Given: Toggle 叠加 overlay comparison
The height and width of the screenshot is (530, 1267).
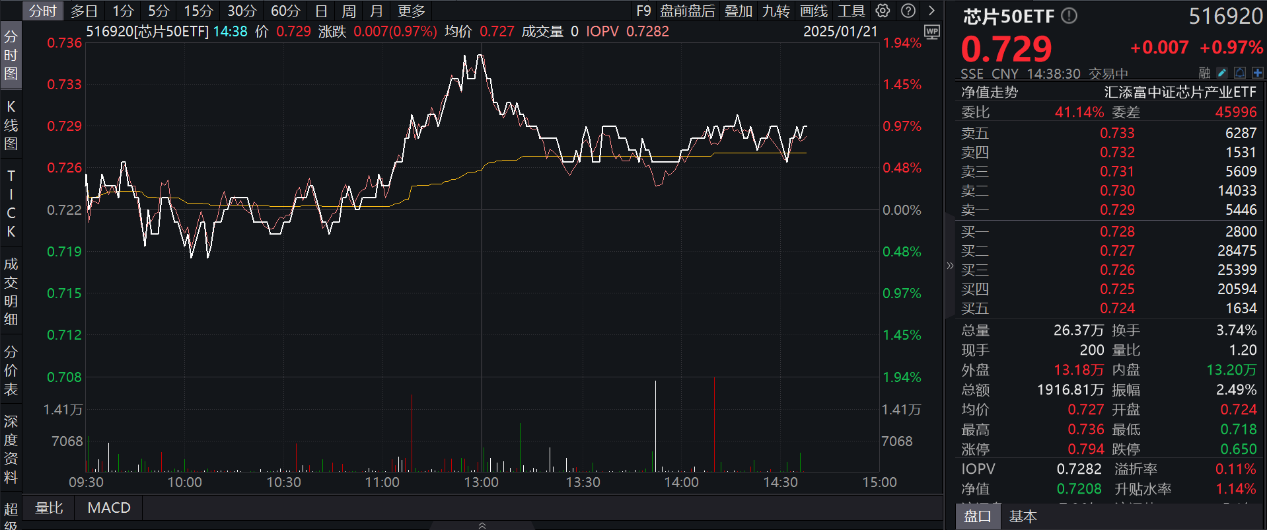Looking at the screenshot, I should [738, 11].
